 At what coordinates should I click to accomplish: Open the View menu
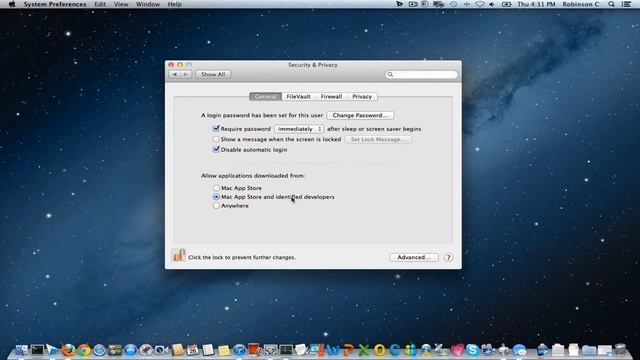pos(121,4)
